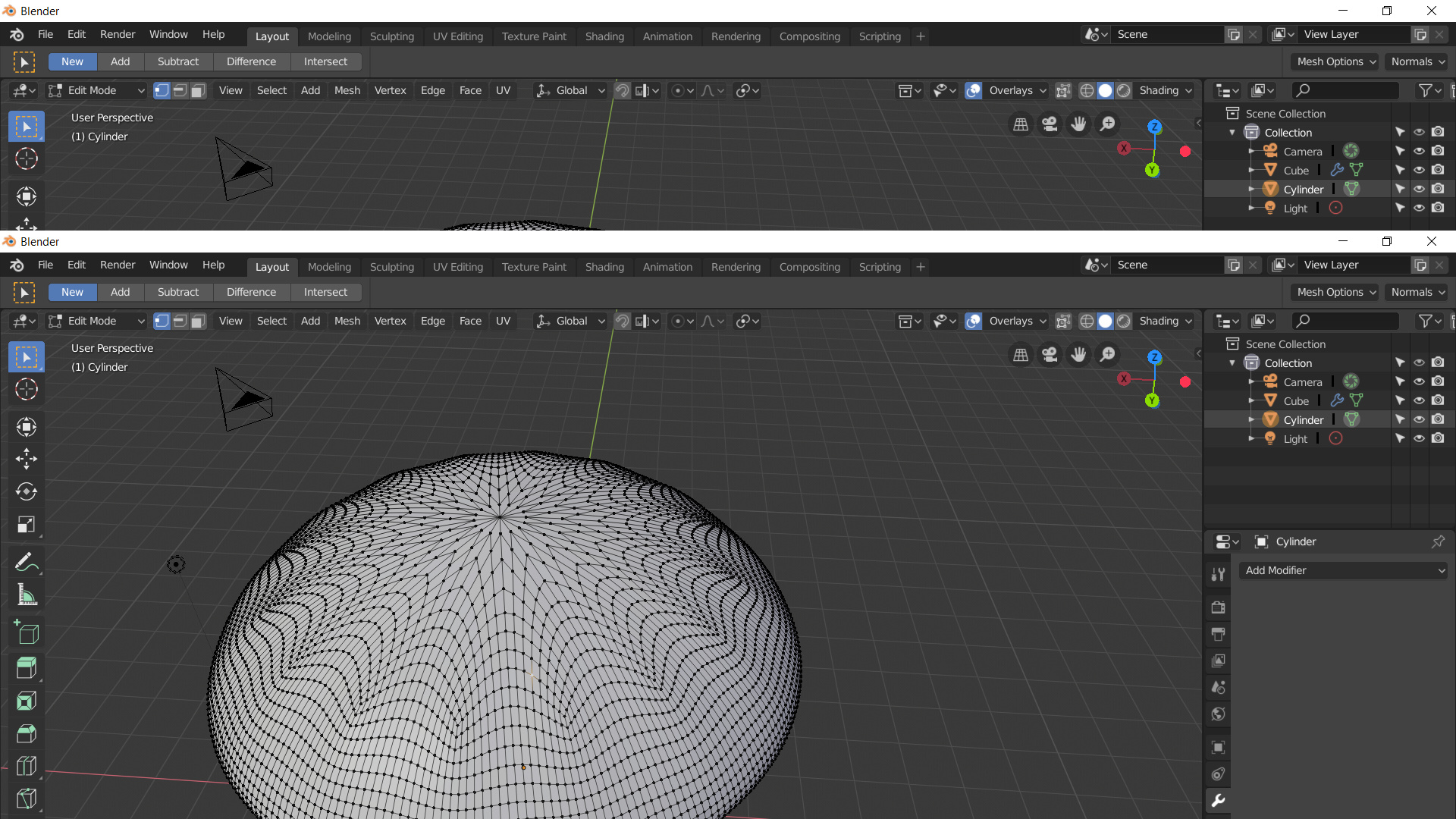Activate the Annotate tool
Viewport: 1456px width, 819px height.
click(x=26, y=561)
